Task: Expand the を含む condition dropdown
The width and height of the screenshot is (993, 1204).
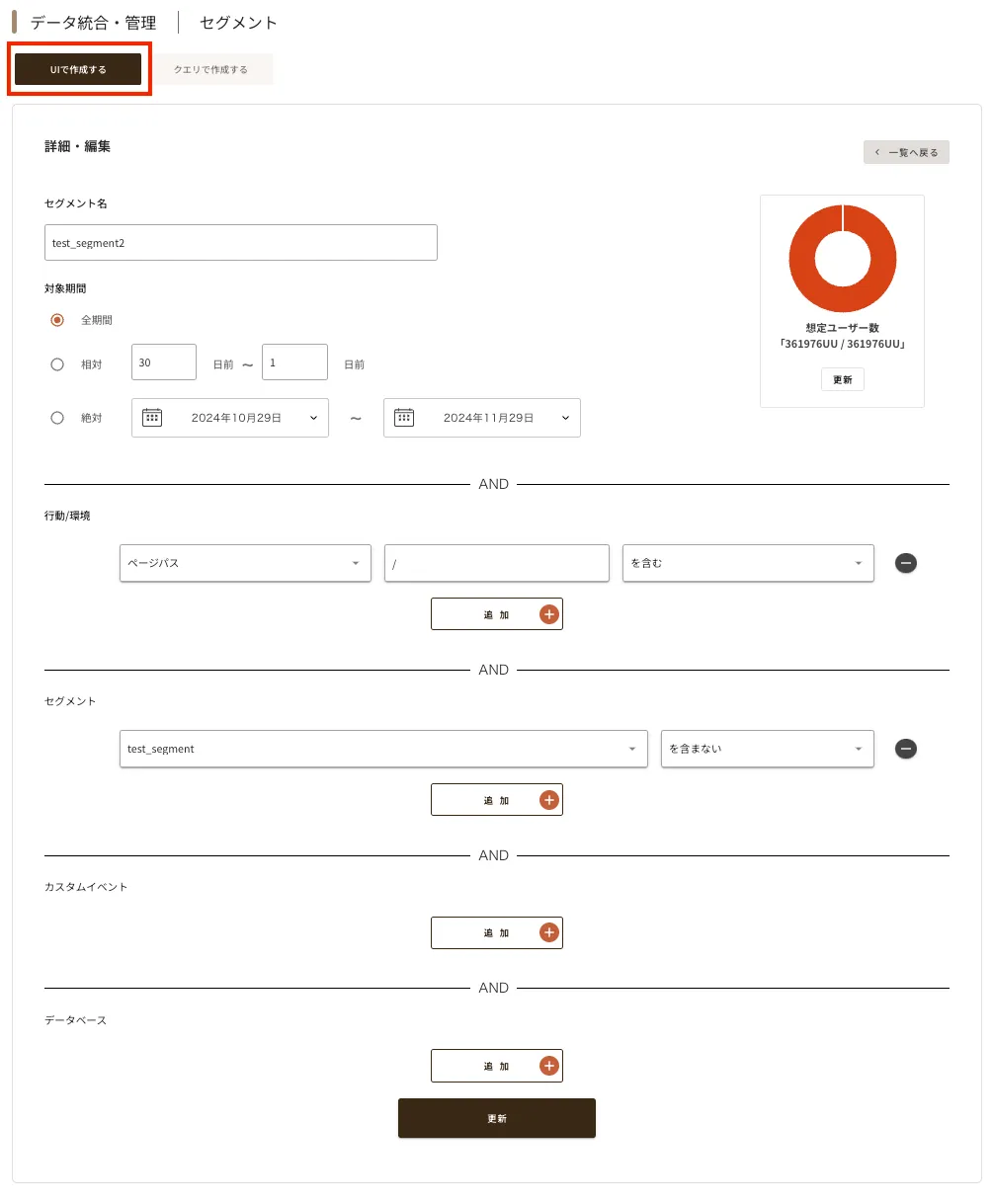Action: coord(748,563)
